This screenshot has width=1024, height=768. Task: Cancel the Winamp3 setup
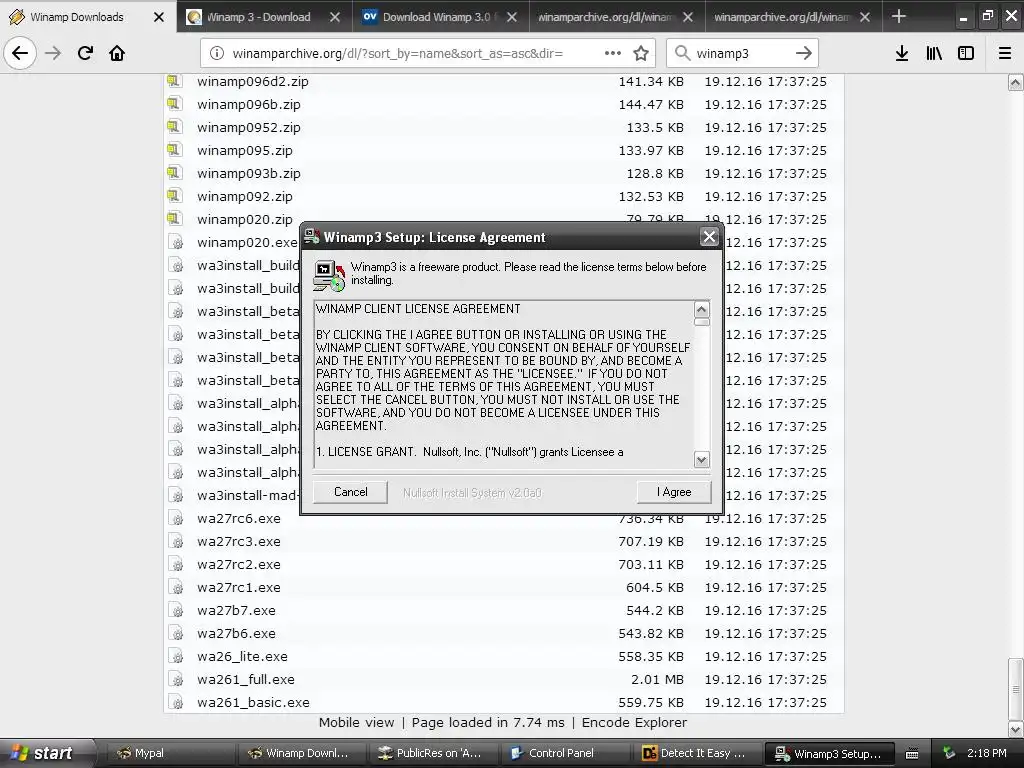(x=351, y=492)
